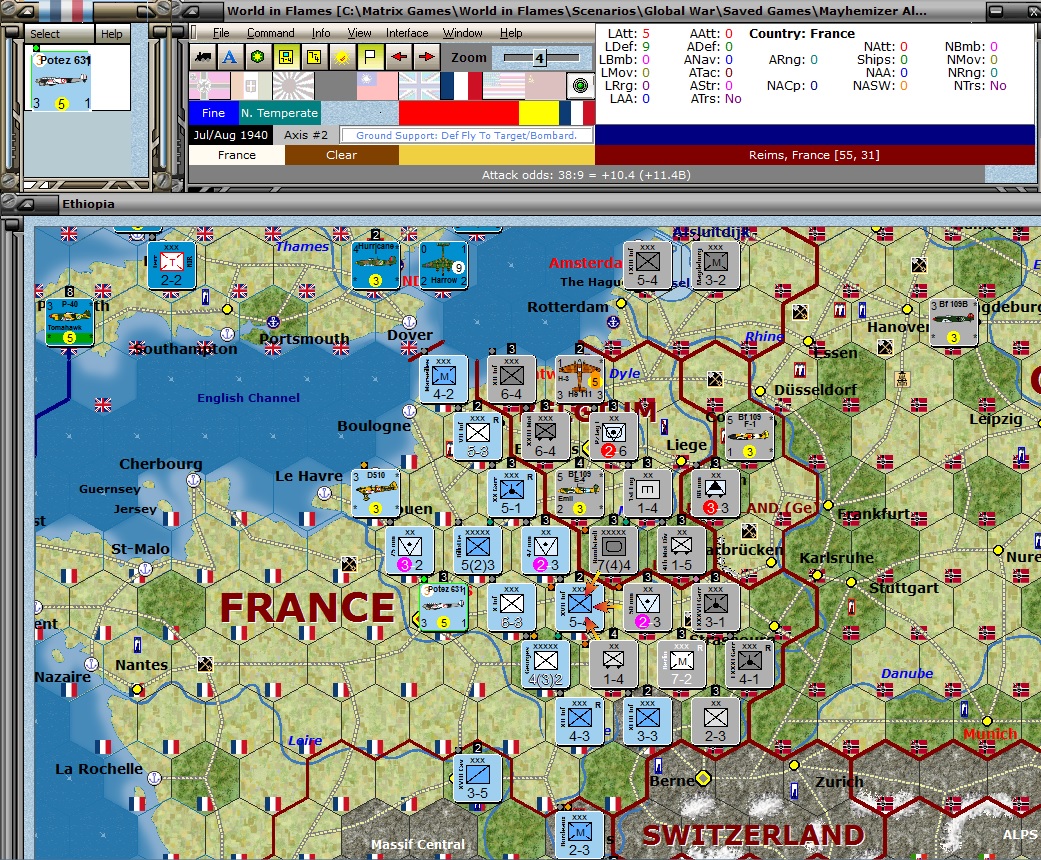Select the He 111 bomber counter in Belgium
The height and width of the screenshot is (860, 1041).
[579, 379]
